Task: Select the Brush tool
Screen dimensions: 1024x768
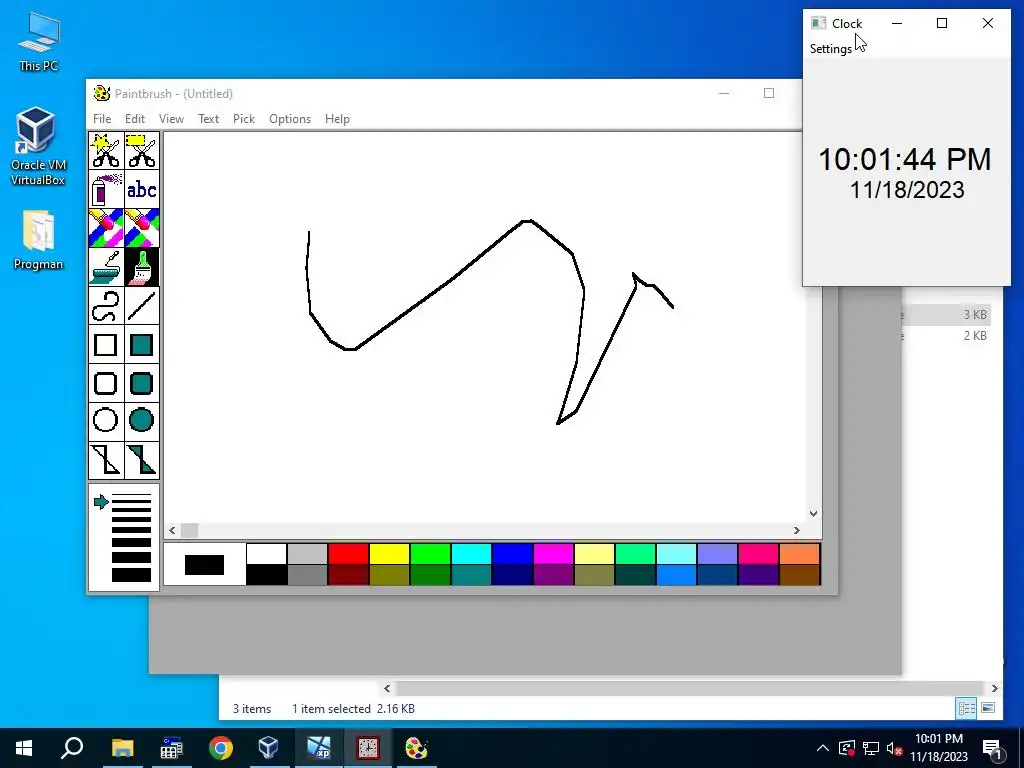Action: (x=142, y=266)
